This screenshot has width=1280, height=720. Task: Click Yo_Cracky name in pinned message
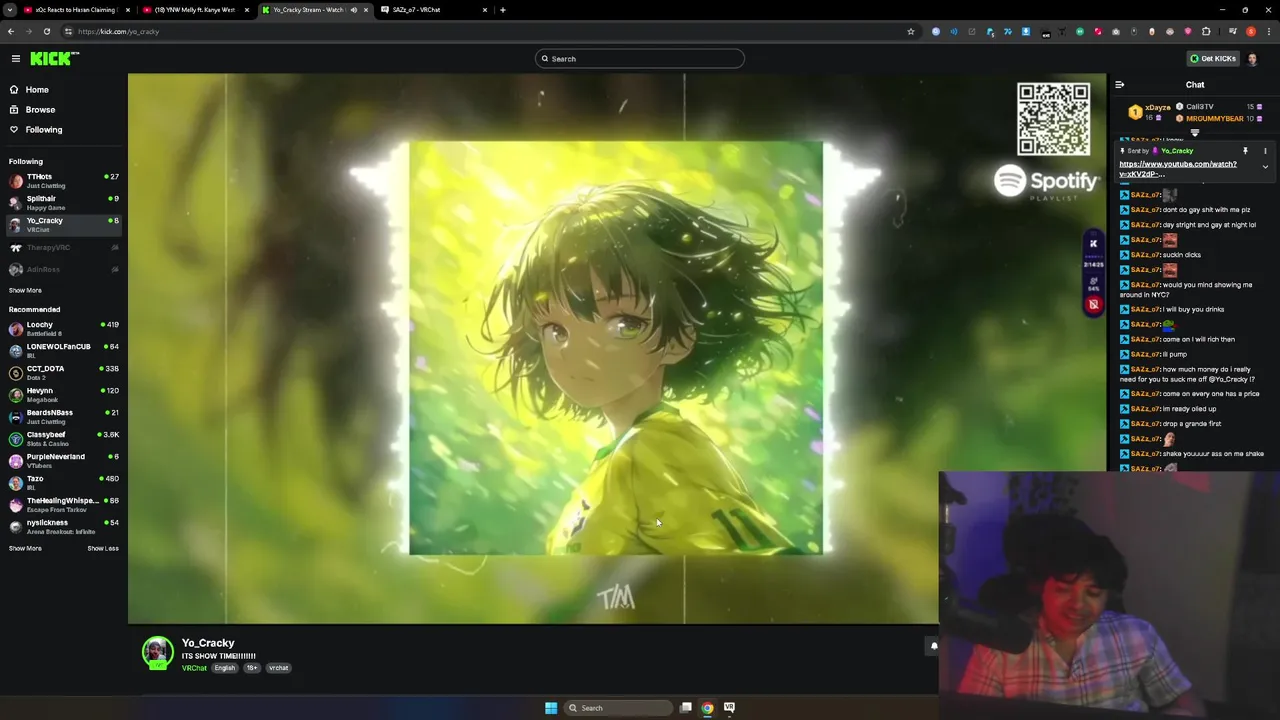1177,151
